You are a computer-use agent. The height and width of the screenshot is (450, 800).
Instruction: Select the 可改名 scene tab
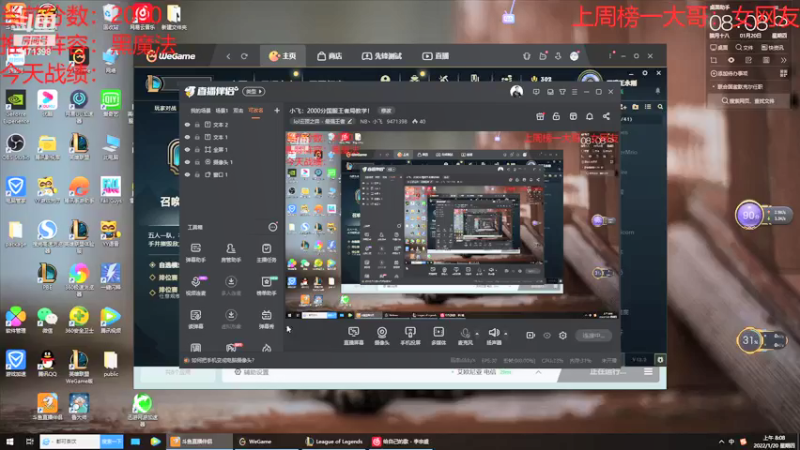(x=256, y=110)
